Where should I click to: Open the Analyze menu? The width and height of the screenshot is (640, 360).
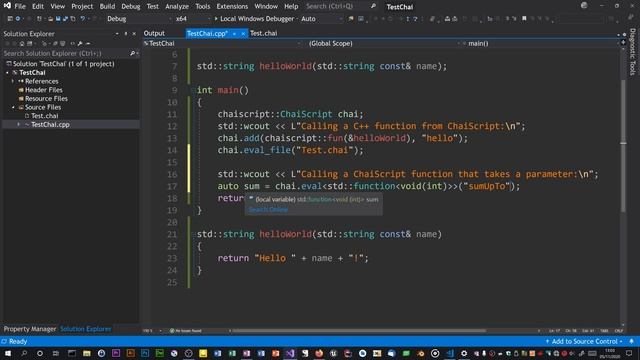[x=177, y=7]
